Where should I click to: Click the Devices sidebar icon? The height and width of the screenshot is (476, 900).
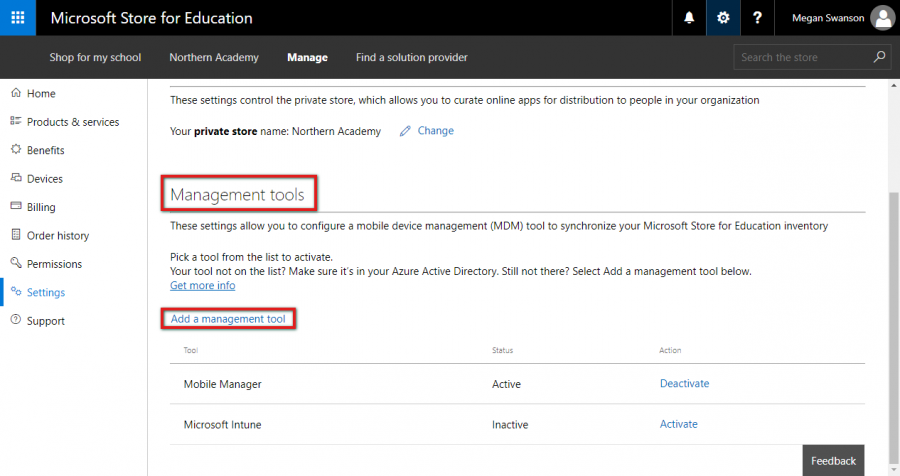16,177
